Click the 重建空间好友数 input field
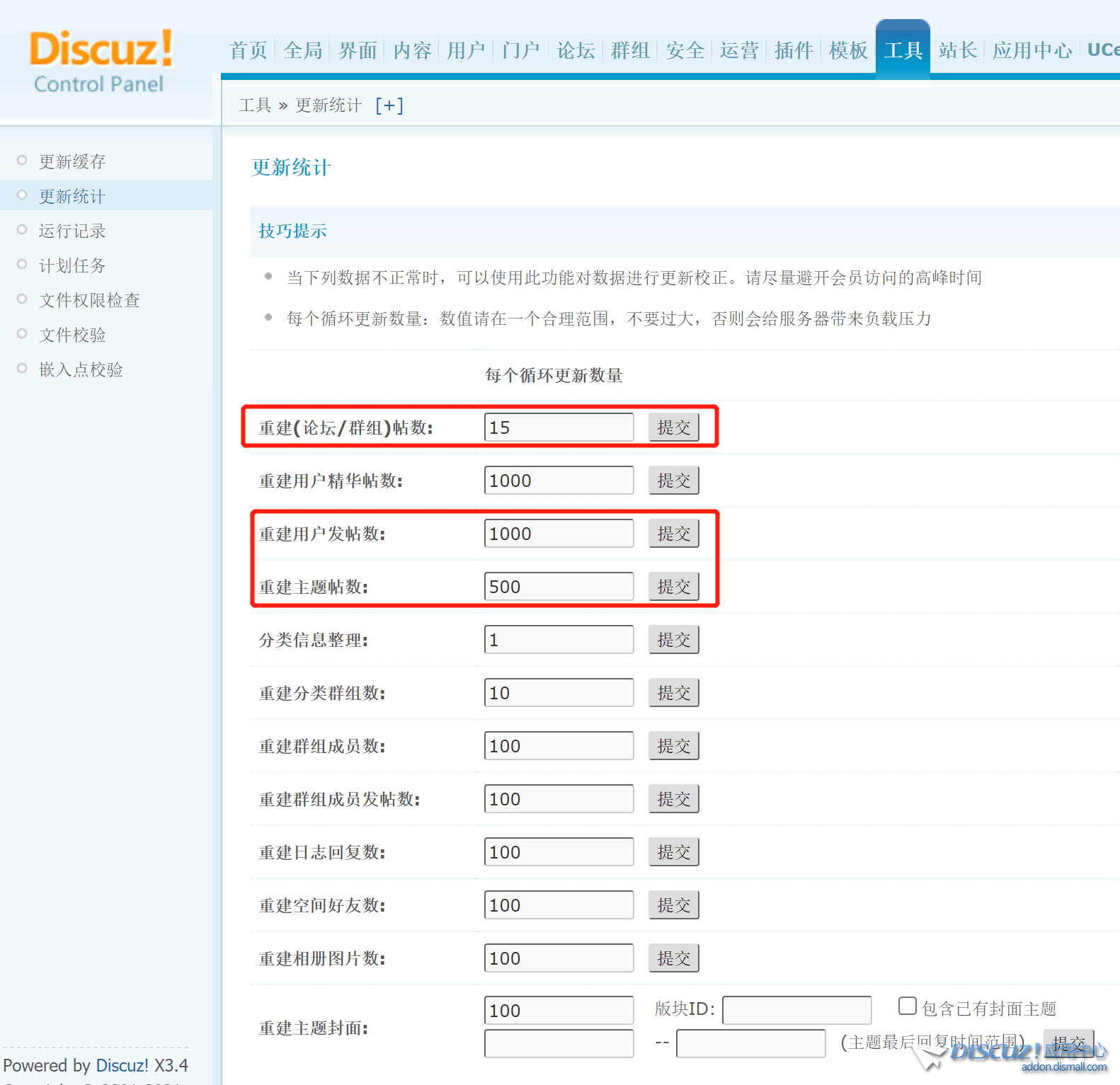Screen dimensions: 1120x1085 pos(559,905)
